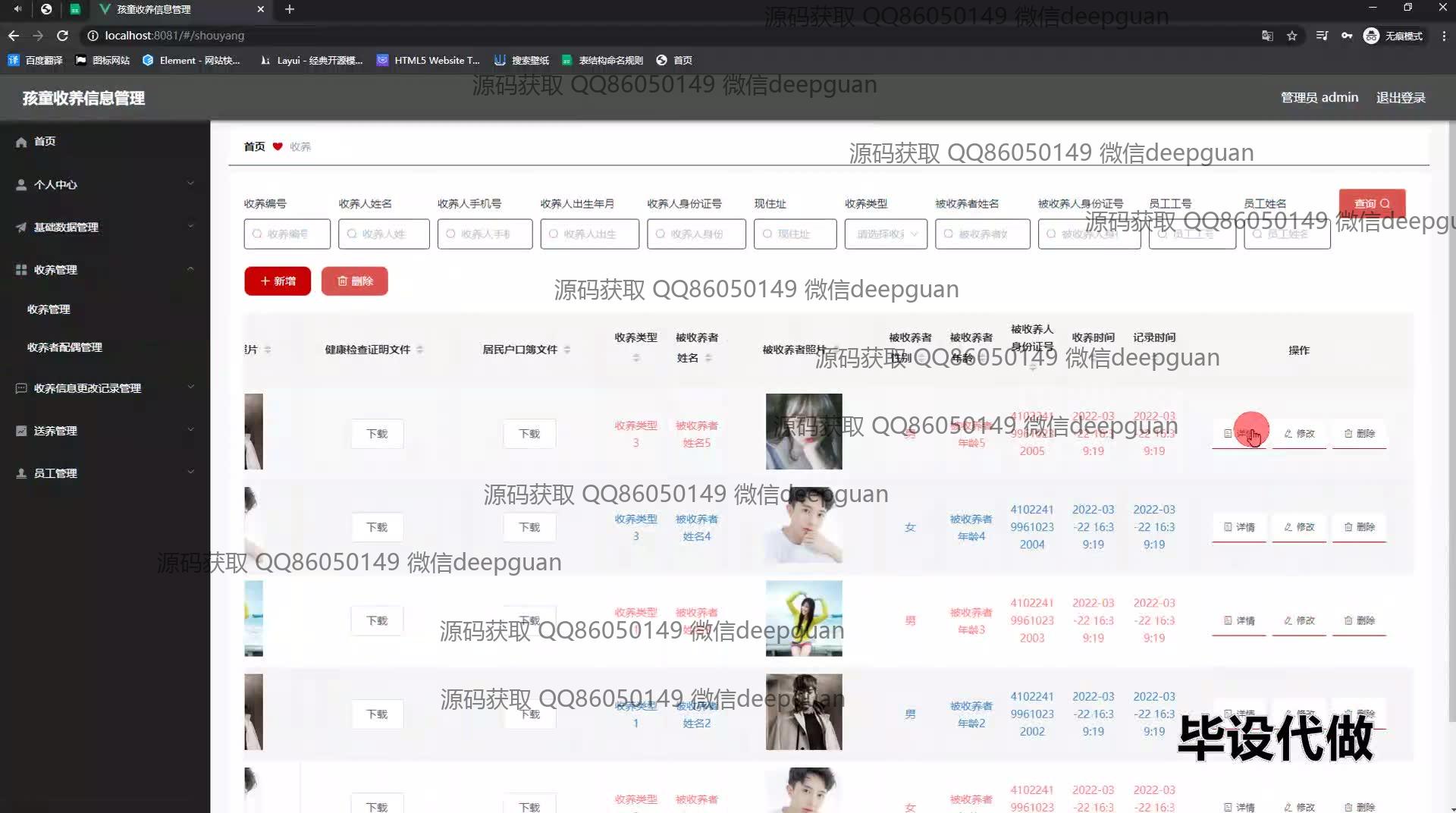Open 收养者配偶管理 submenu item

64,347
